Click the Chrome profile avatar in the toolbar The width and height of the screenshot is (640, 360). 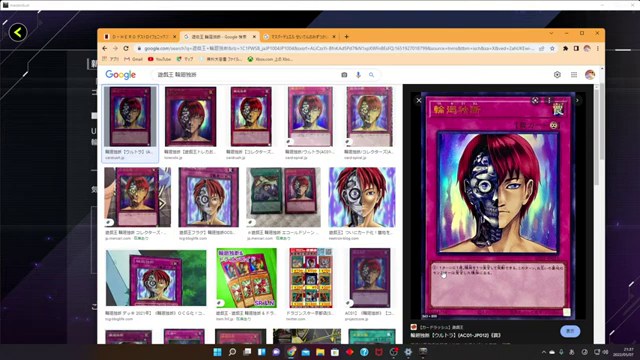(x=587, y=48)
